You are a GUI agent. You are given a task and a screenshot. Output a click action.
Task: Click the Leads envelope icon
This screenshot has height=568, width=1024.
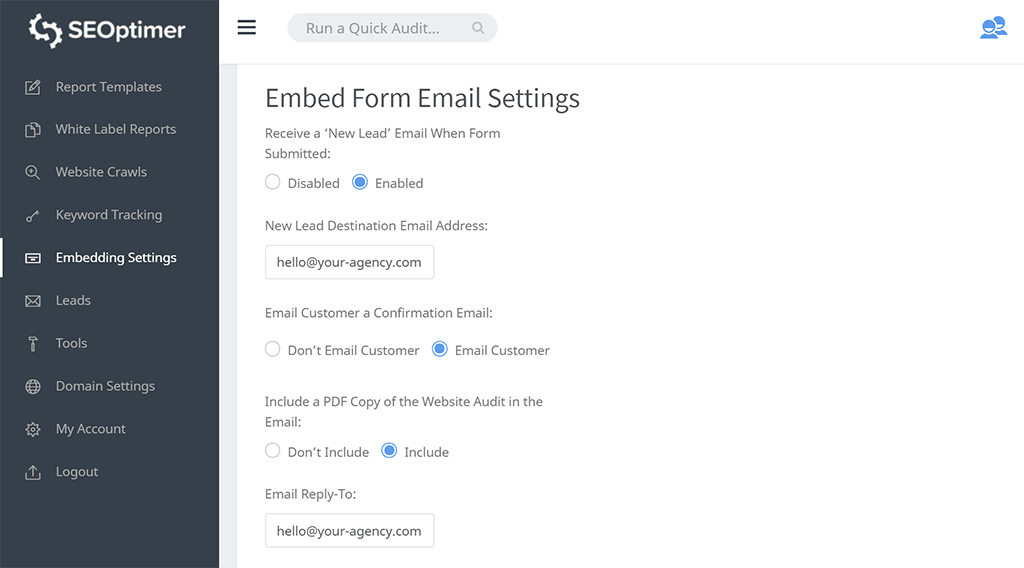(33, 301)
